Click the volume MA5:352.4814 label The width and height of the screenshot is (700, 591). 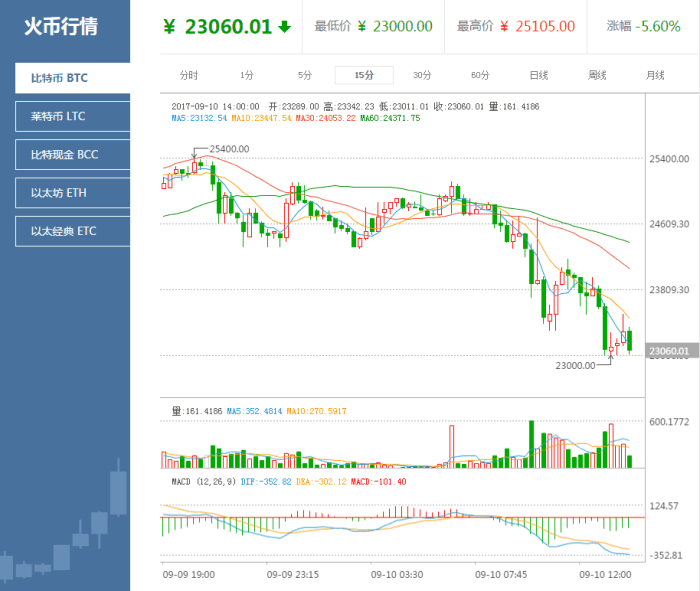click(254, 411)
